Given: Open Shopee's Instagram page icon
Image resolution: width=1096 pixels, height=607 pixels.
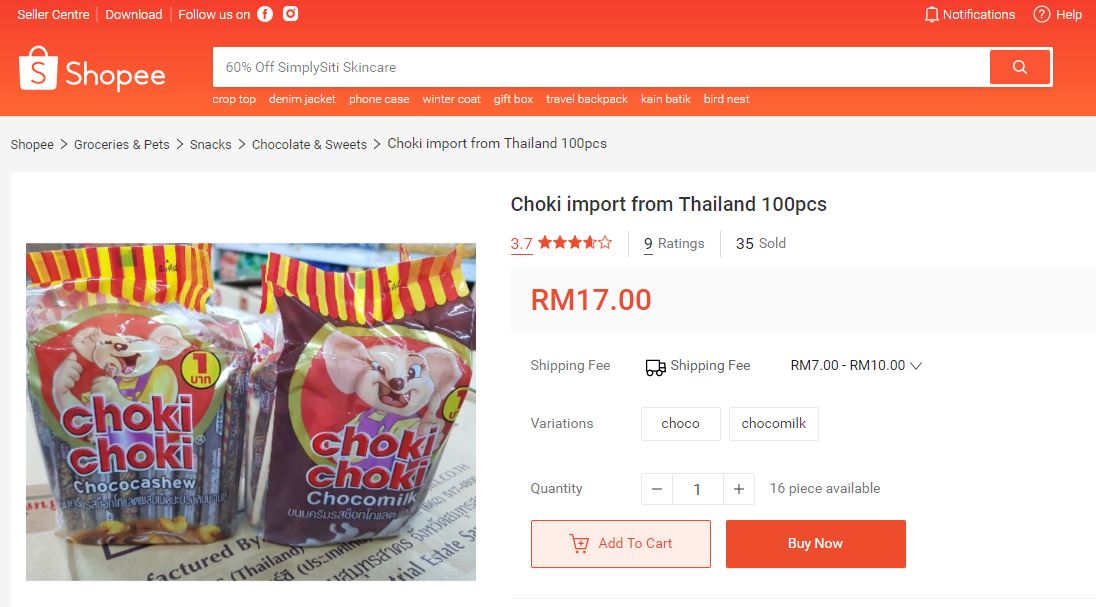Looking at the screenshot, I should tap(290, 13).
